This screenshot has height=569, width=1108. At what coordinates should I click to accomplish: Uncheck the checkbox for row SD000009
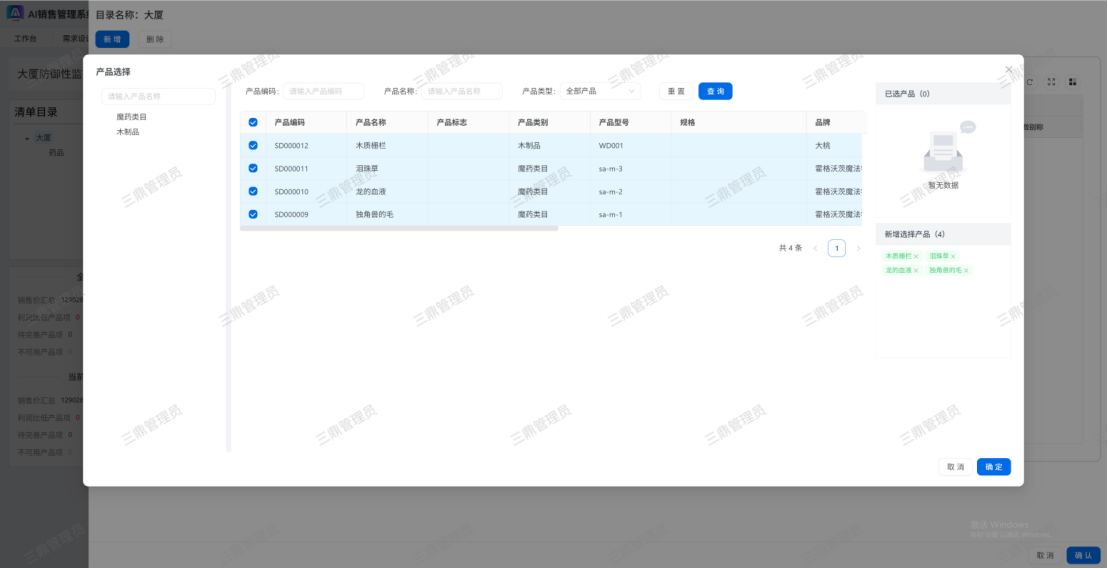[x=253, y=215]
